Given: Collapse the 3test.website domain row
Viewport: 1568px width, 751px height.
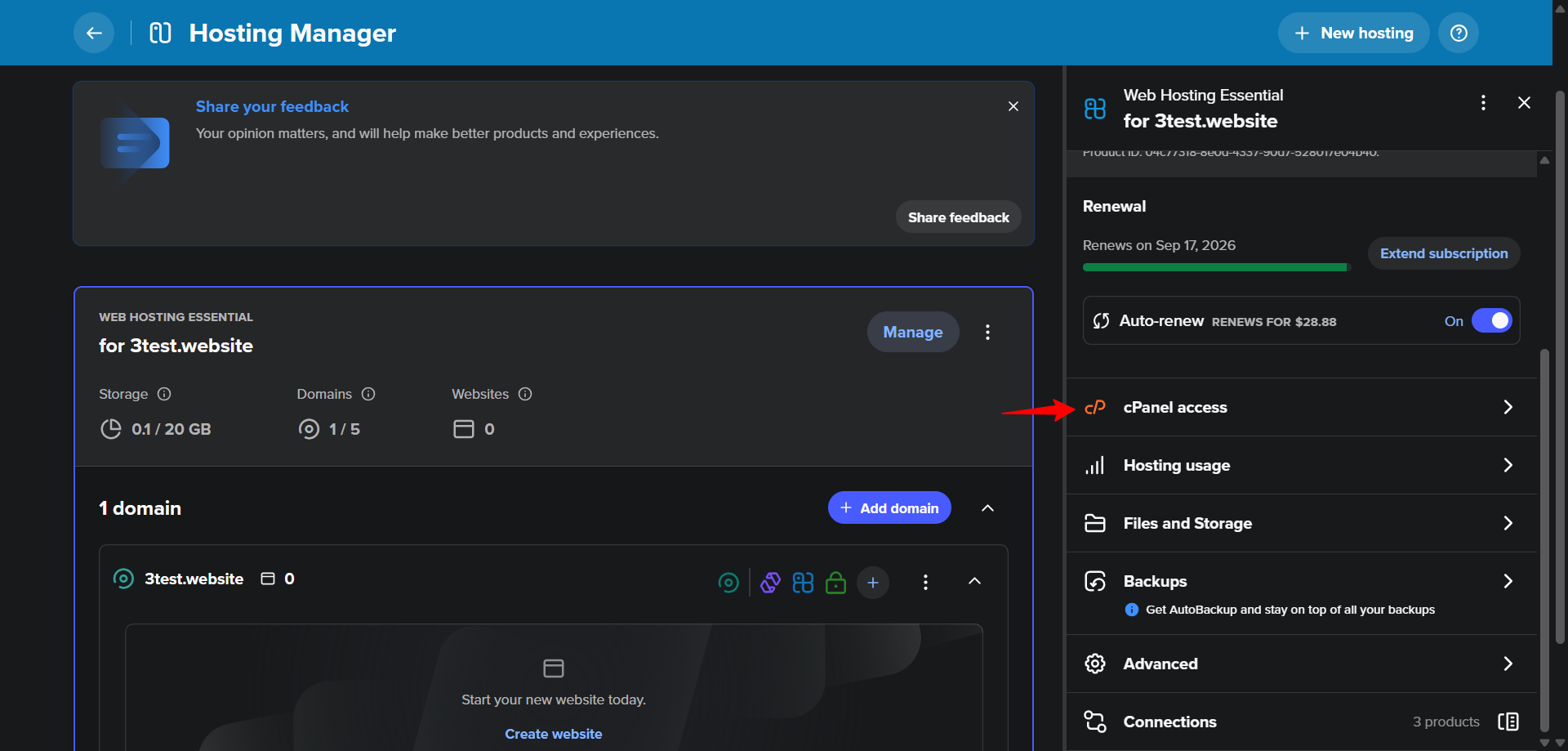Looking at the screenshot, I should click(x=974, y=581).
